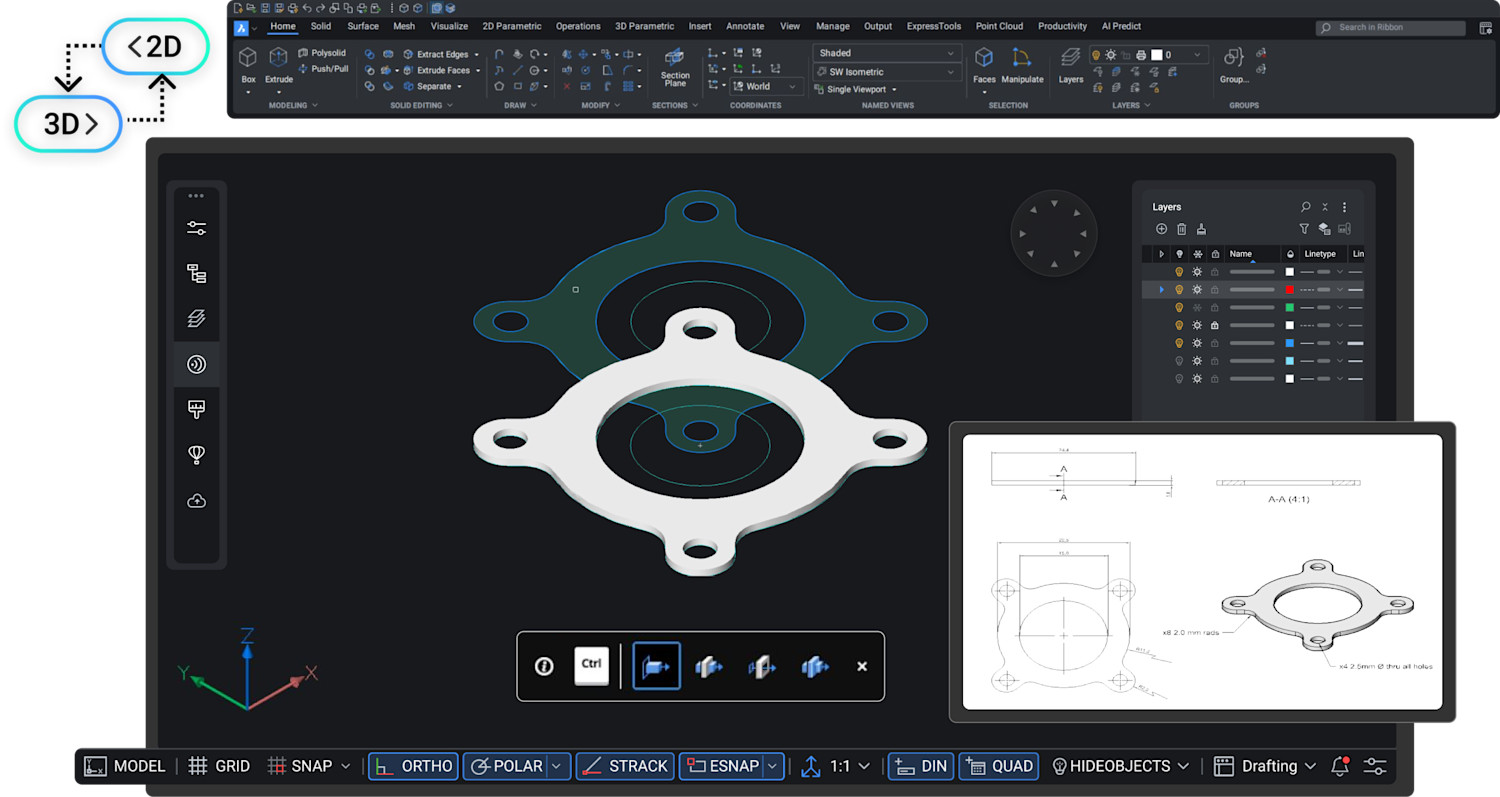The width and height of the screenshot is (1500, 797).
Task: Click the balloon tips icon in left sidebar
Action: (196, 455)
